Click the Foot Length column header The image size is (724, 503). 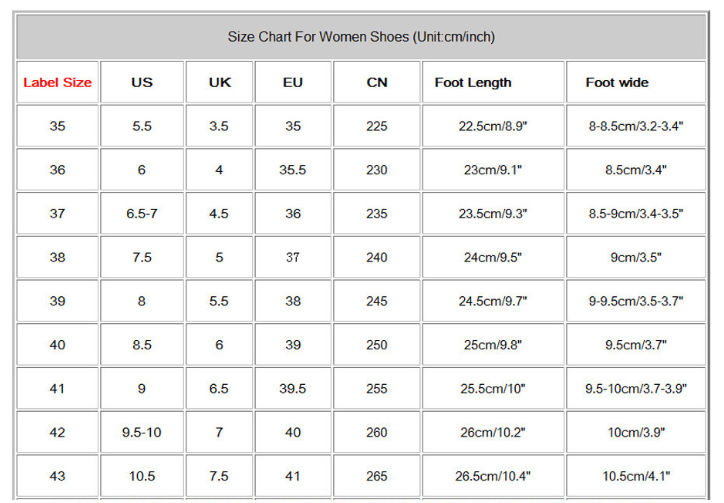click(473, 83)
